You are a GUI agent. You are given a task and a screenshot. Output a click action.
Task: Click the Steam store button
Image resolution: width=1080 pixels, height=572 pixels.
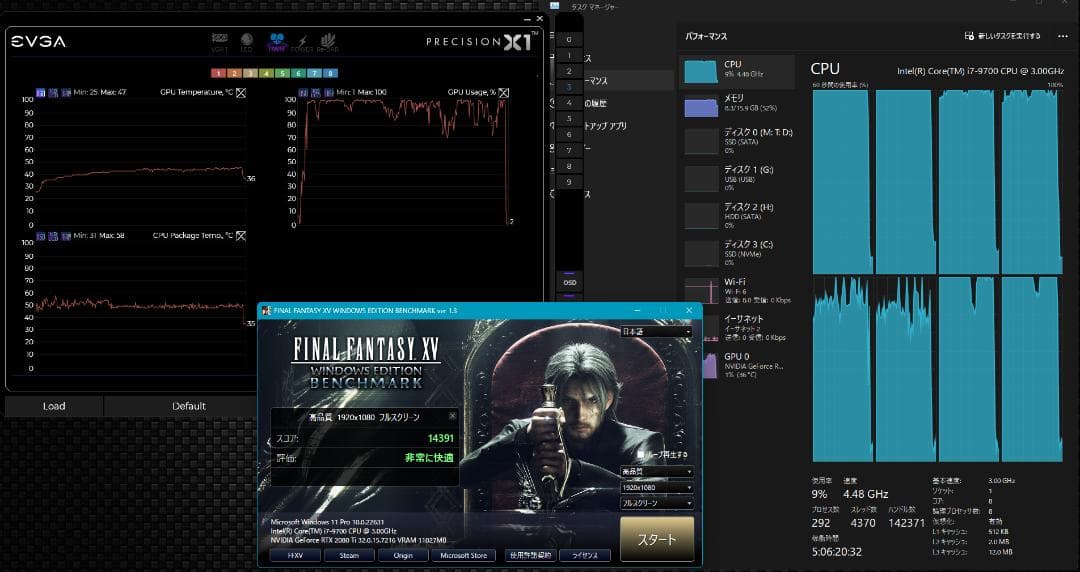349,555
